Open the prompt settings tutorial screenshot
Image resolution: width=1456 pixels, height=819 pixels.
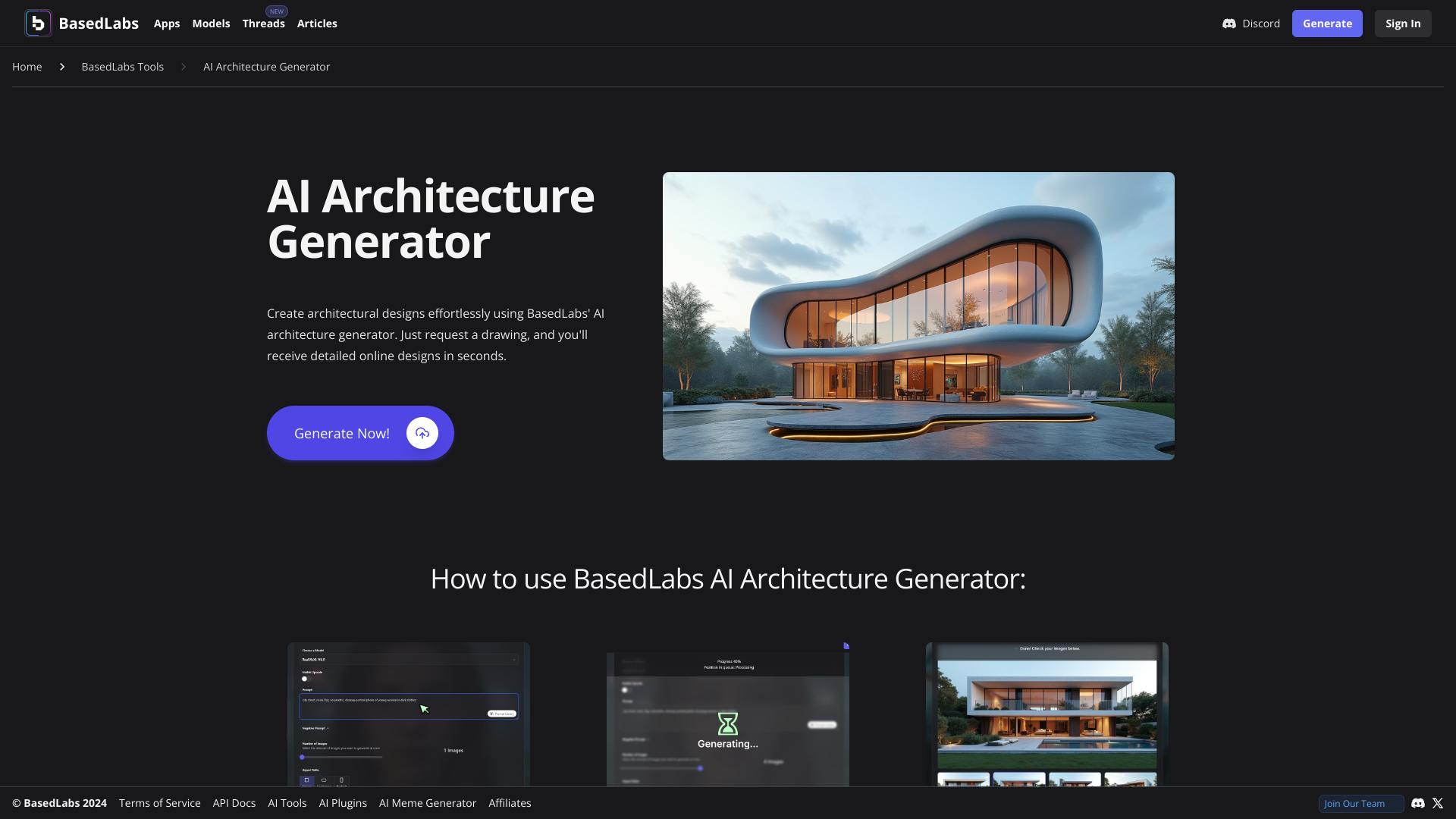tap(409, 714)
